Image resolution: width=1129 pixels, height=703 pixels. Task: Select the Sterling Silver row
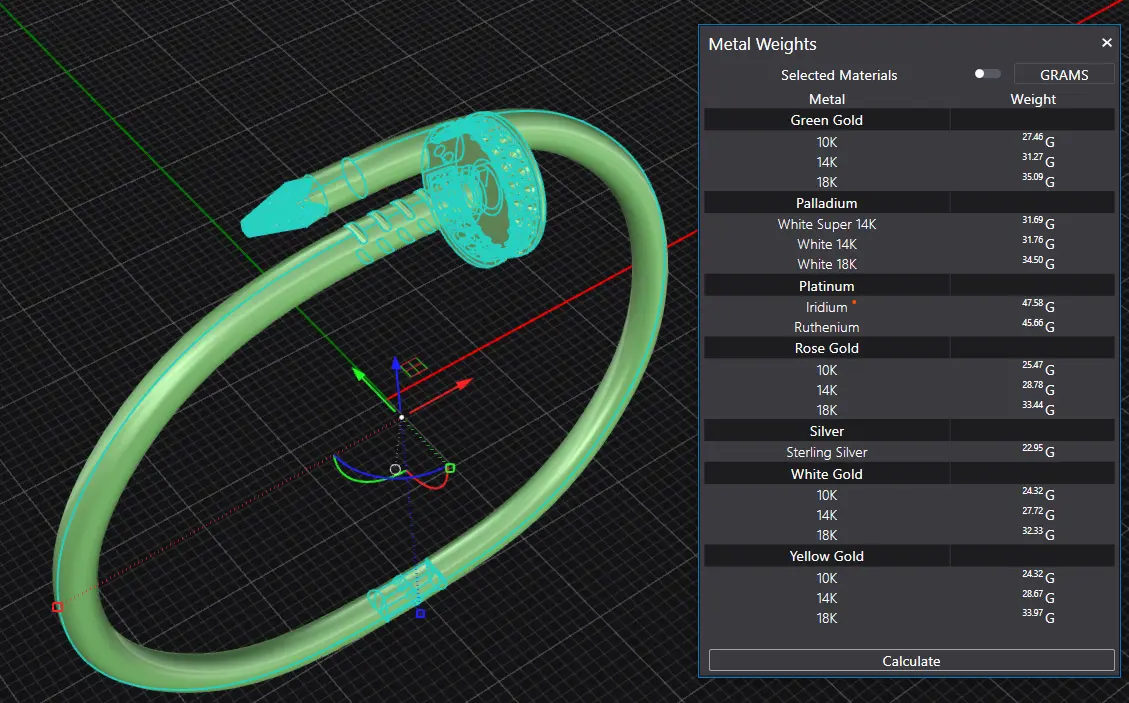pos(826,452)
